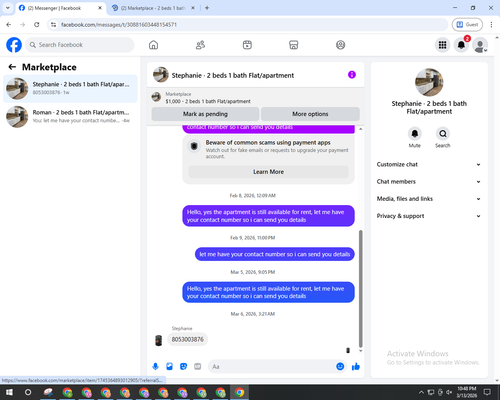Show hidden system tray icons
This screenshot has width=500, height=400.
pos(421,392)
